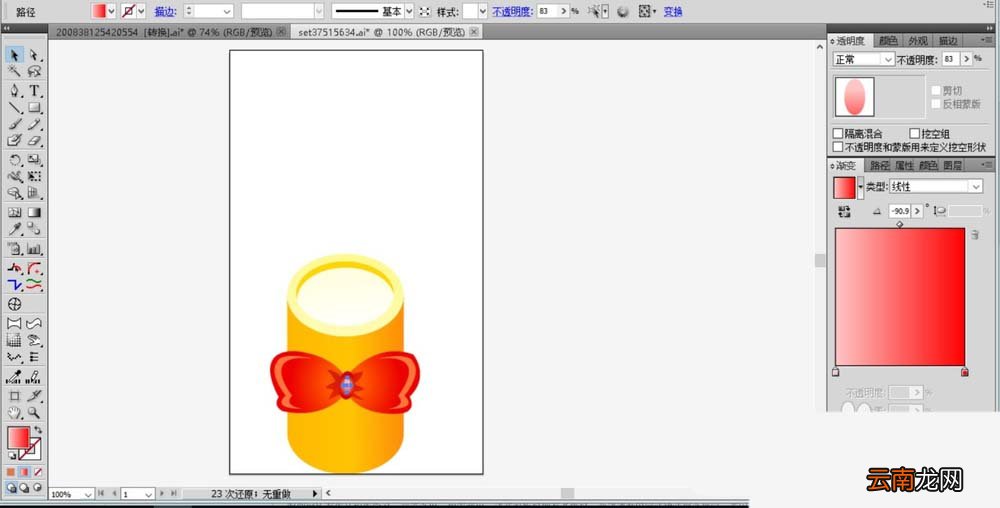Select the Rotate tool

(15, 160)
